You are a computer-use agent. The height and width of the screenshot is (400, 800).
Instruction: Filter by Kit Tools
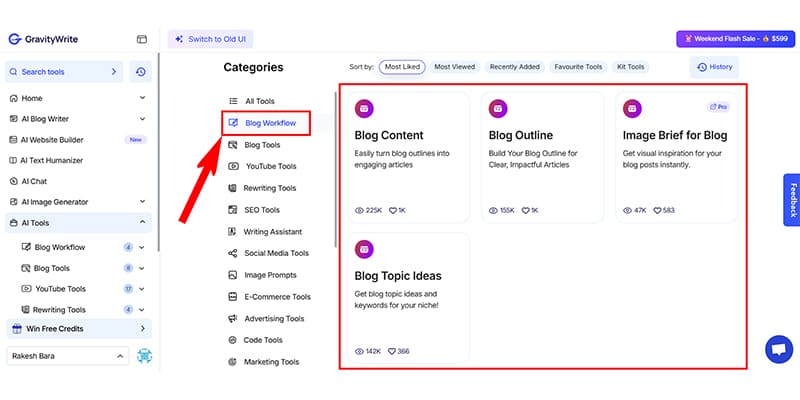[x=630, y=67]
